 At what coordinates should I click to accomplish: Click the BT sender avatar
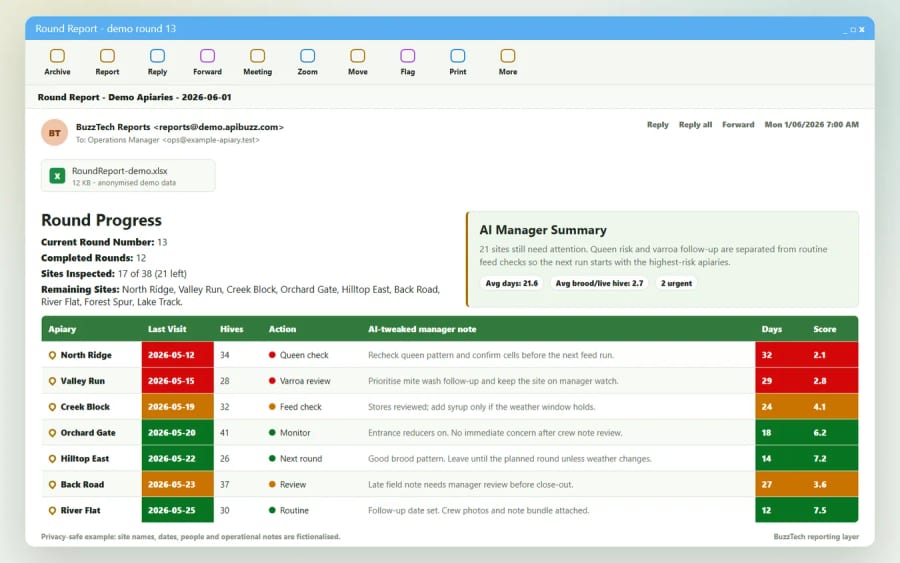55,133
